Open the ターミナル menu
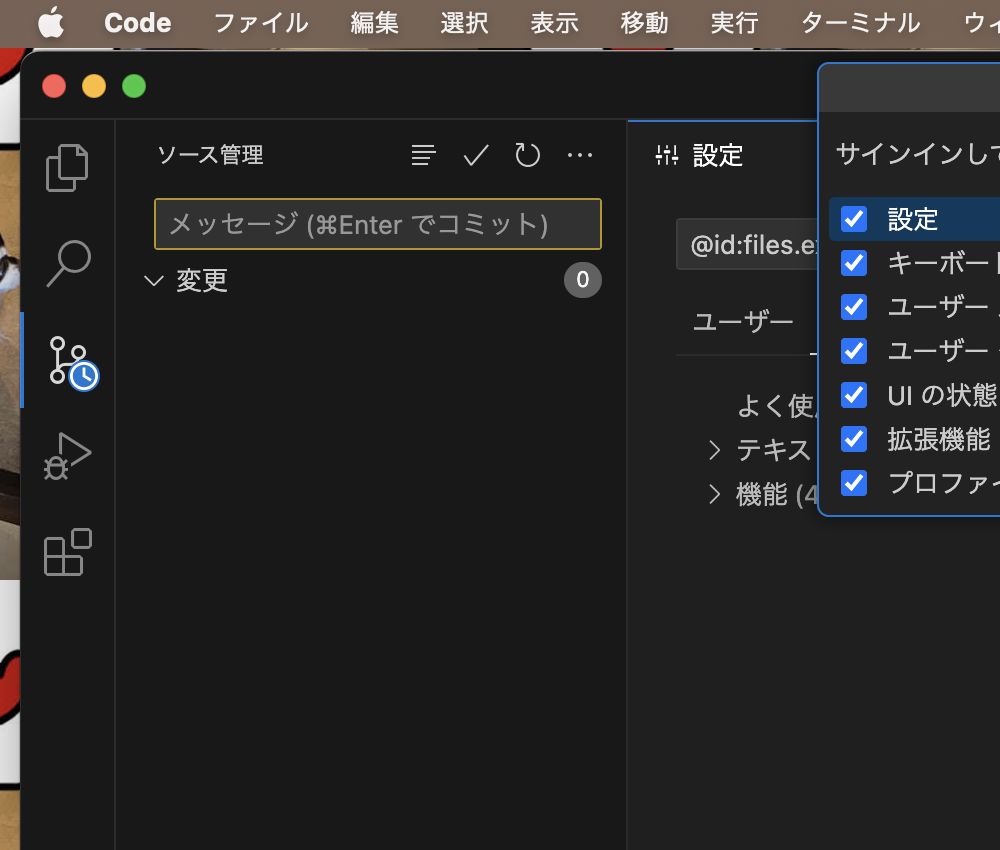Screen dimensions: 1000x850 tap(858, 23)
